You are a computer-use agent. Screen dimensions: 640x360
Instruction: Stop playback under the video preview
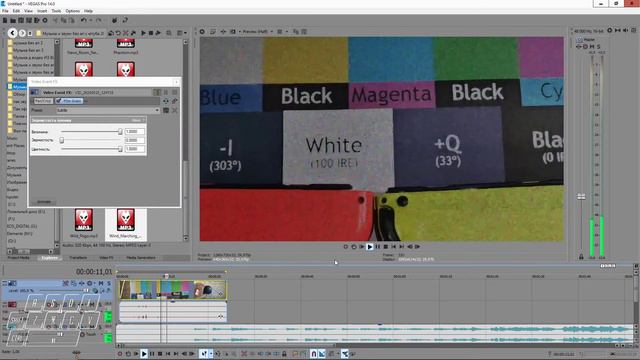point(386,247)
